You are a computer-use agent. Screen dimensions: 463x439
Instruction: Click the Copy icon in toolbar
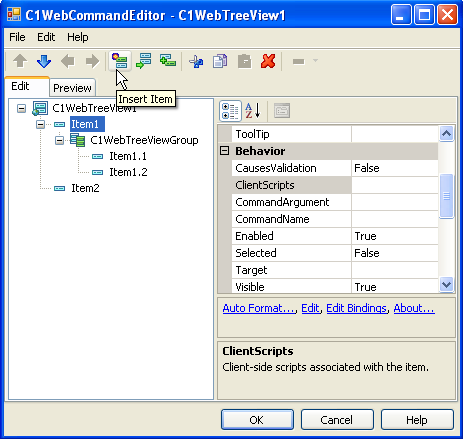[220, 61]
